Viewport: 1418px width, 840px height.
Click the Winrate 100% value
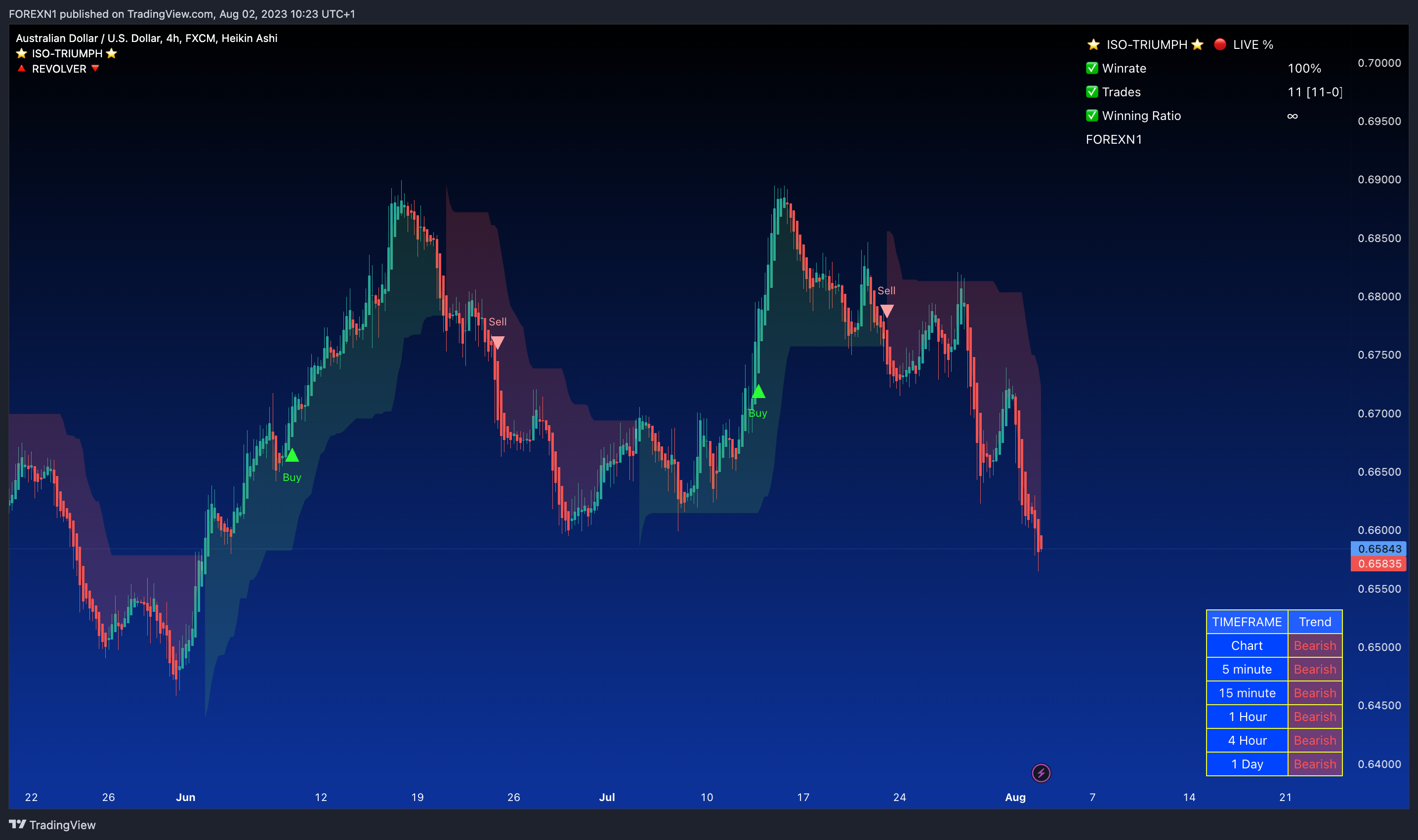pos(1304,68)
